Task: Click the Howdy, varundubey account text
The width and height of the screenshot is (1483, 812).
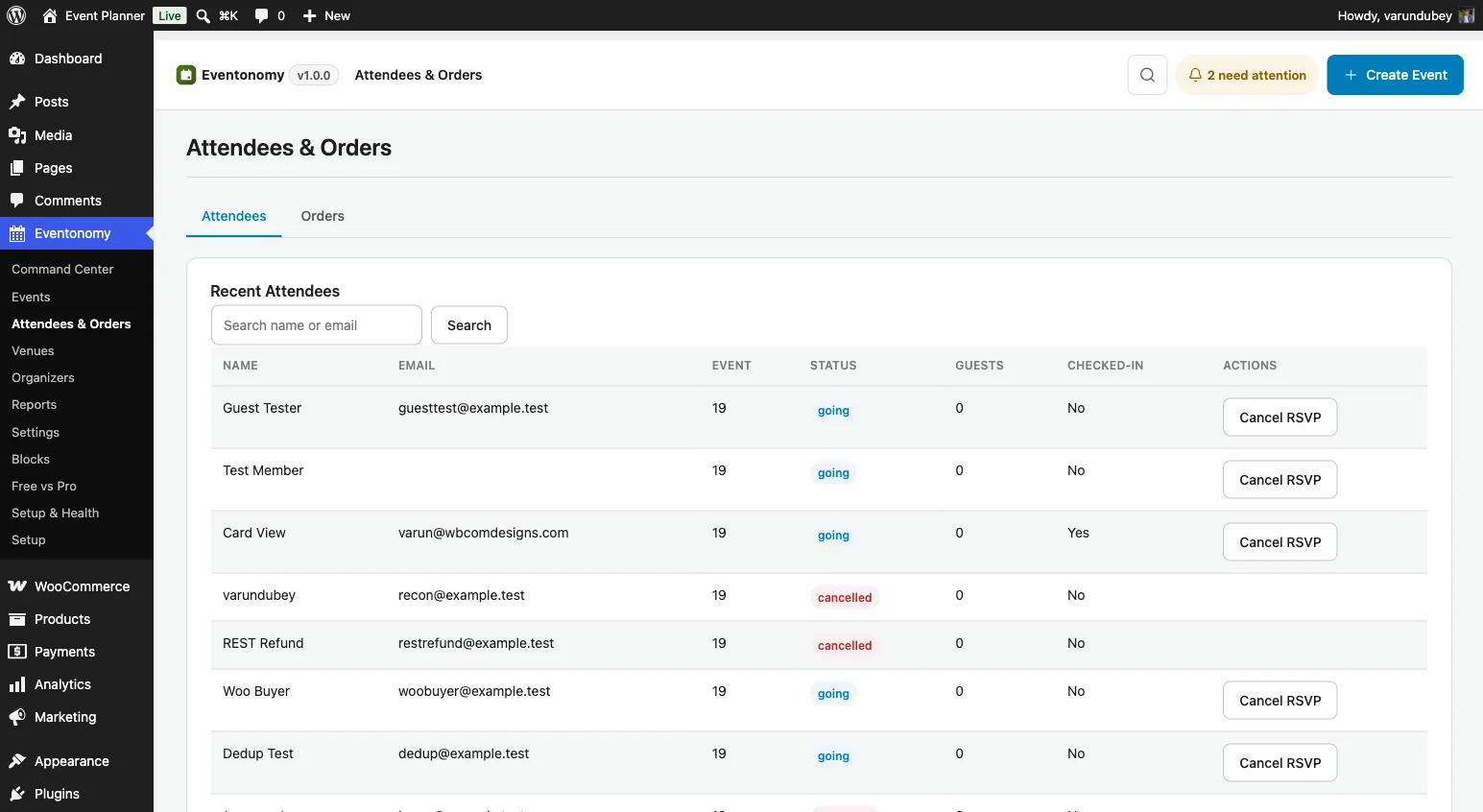Action: pyautogui.click(x=1395, y=15)
